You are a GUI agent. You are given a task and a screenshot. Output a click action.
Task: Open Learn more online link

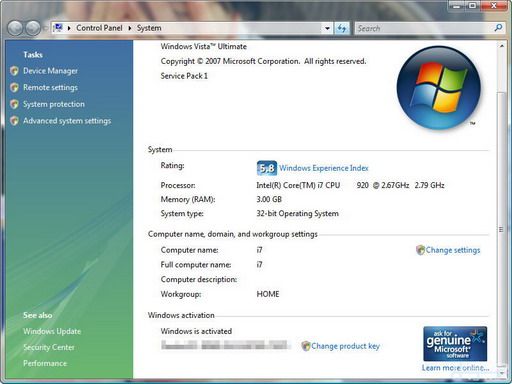point(455,368)
